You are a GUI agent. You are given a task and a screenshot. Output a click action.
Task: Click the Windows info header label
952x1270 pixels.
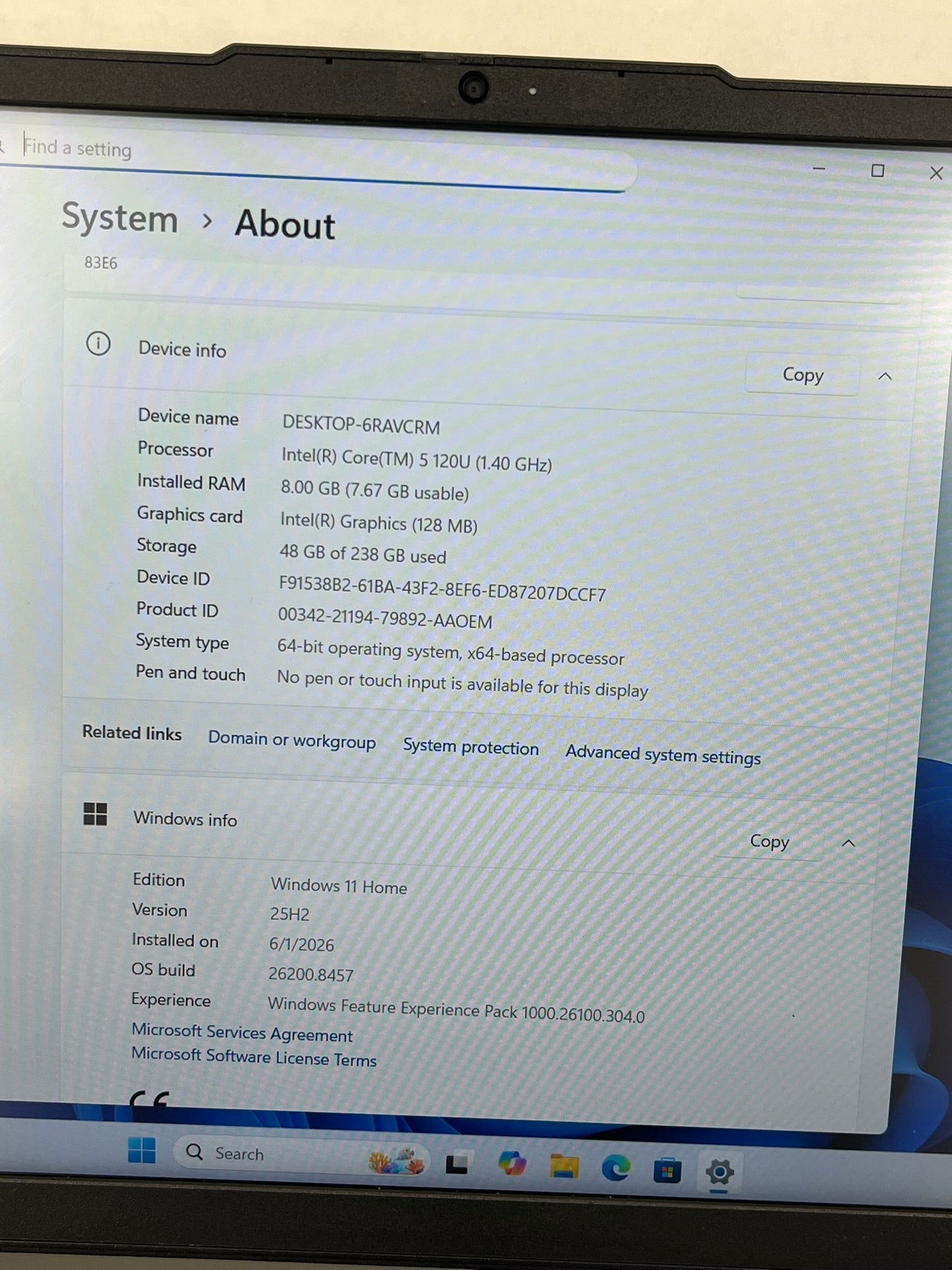click(185, 819)
